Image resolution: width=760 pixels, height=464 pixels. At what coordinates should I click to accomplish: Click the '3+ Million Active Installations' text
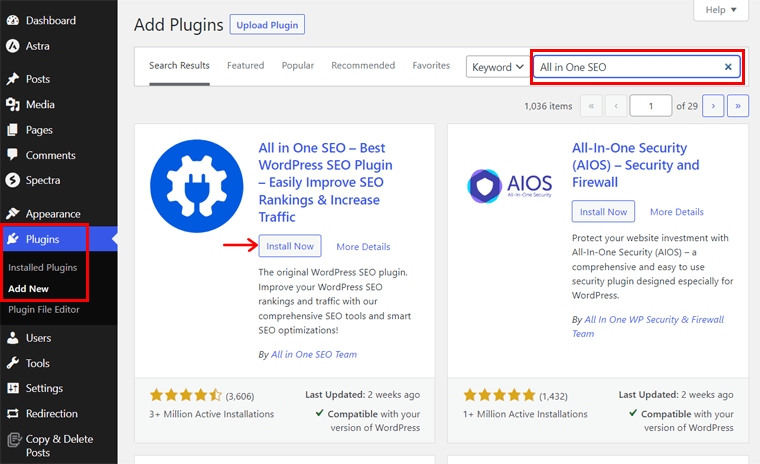(x=212, y=414)
